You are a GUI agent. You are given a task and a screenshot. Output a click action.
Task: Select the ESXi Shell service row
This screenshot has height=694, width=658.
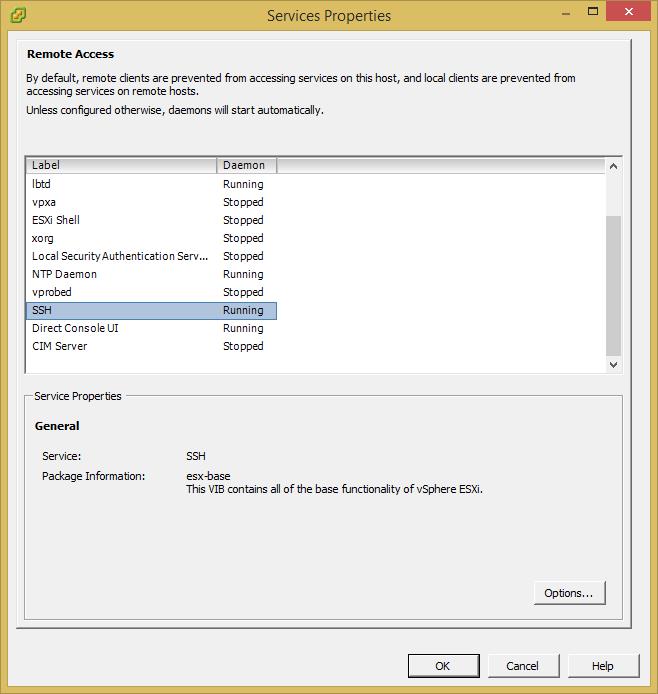pos(151,220)
